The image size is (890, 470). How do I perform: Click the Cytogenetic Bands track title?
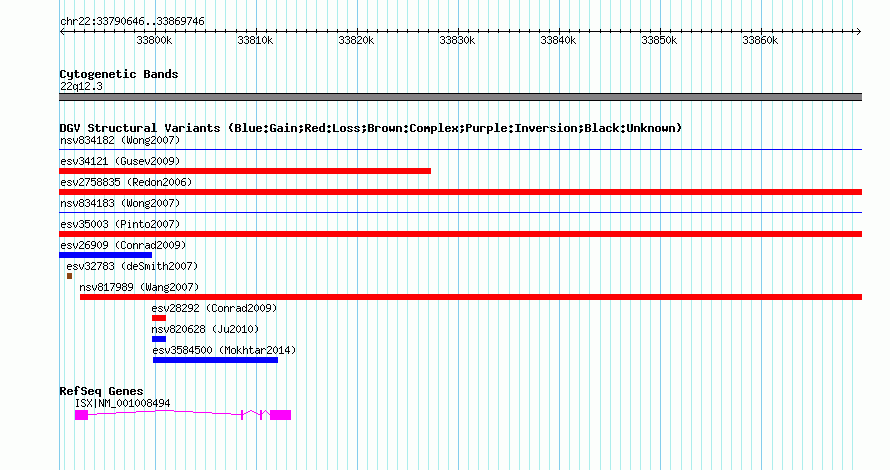tap(119, 74)
